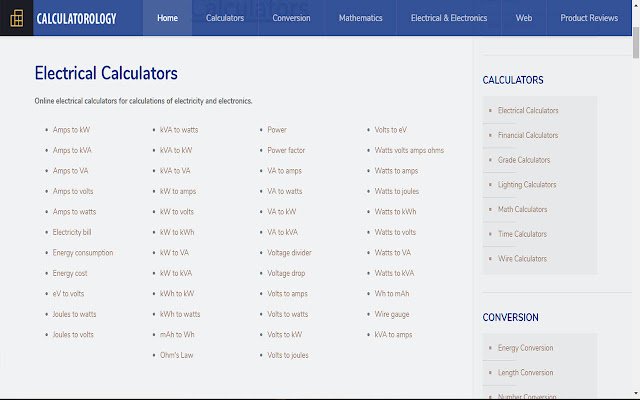Open the Energy consumption calculator
This screenshot has width=640, height=400.
83,253
